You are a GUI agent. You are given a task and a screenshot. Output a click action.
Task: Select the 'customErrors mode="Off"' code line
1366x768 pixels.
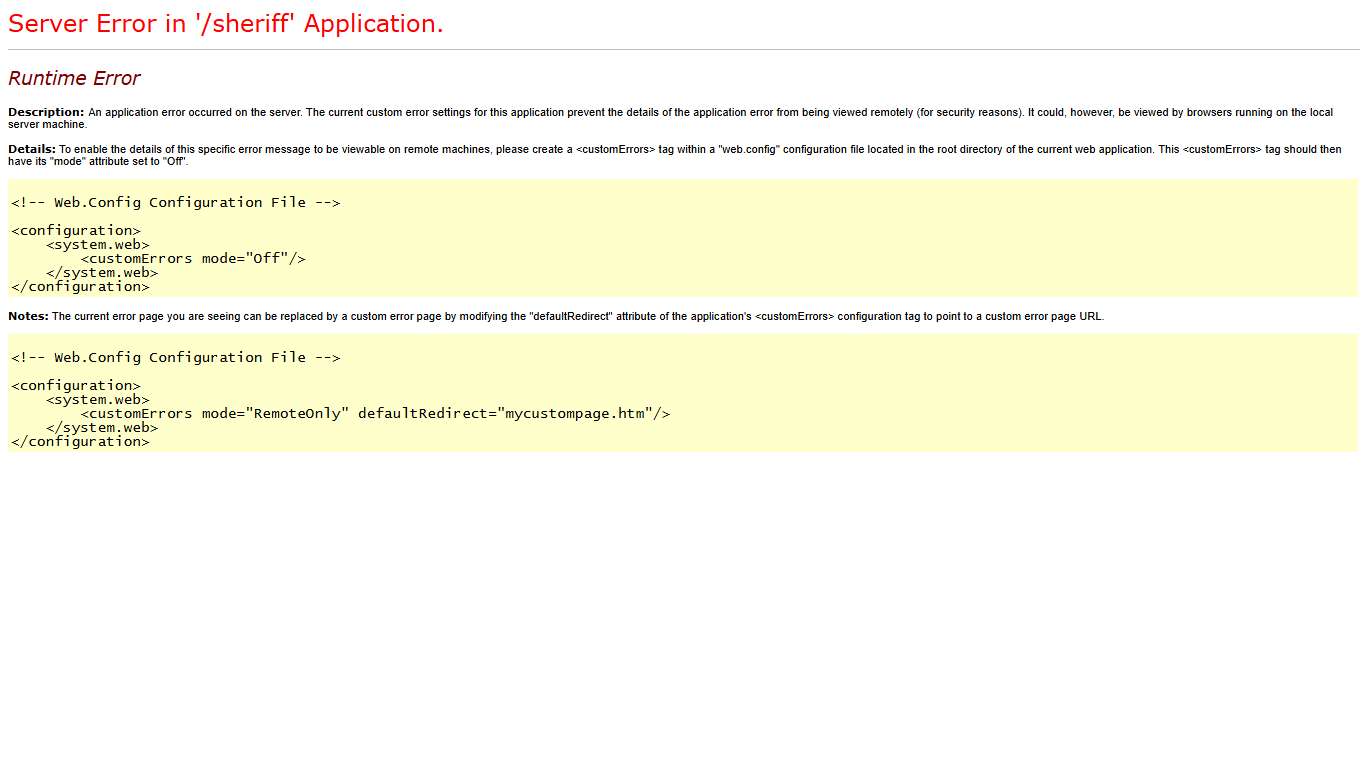194,258
